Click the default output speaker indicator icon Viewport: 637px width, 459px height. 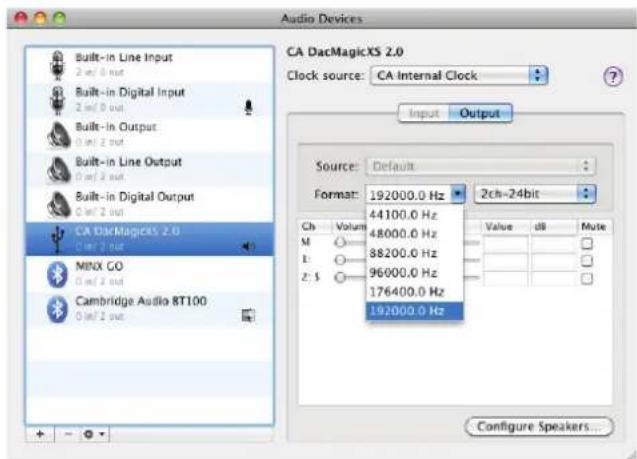click(248, 246)
